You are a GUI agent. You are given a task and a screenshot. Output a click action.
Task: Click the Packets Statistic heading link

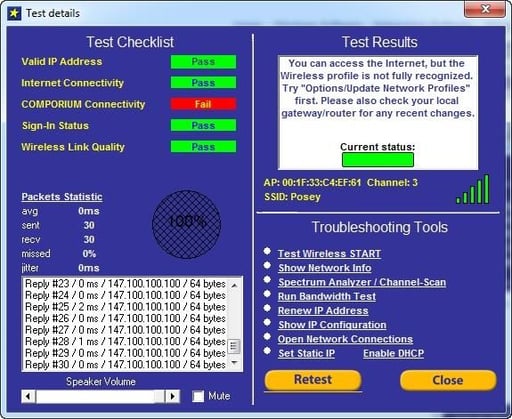click(x=62, y=197)
